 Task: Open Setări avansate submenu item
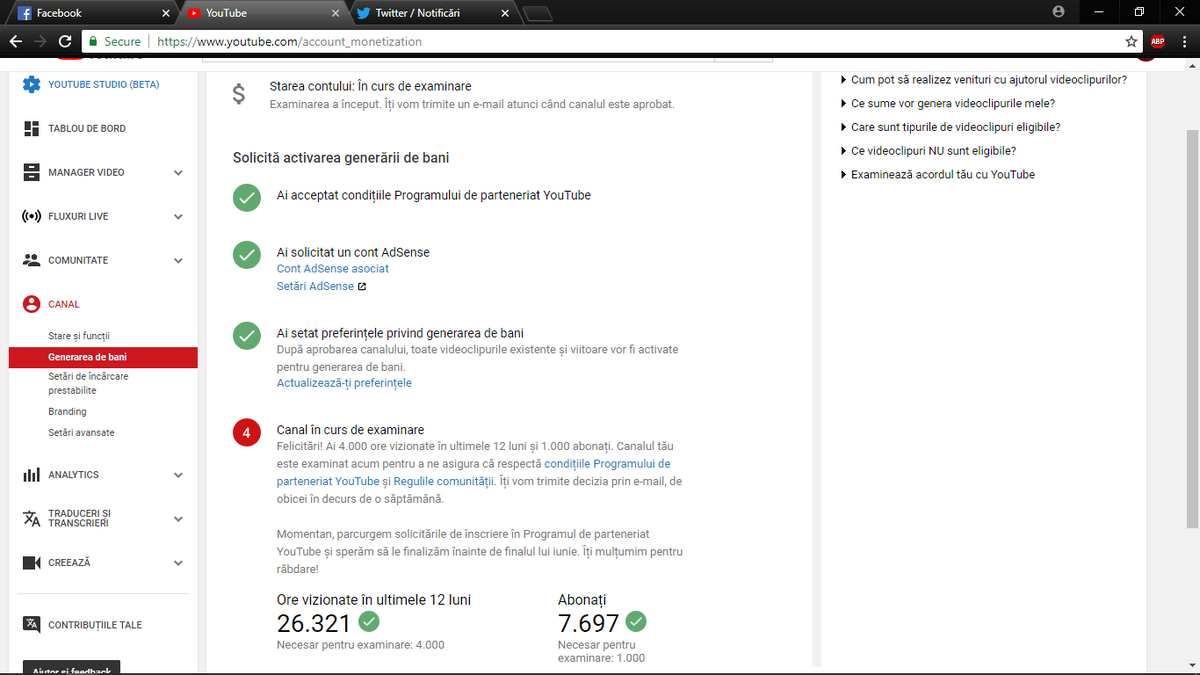click(81, 432)
